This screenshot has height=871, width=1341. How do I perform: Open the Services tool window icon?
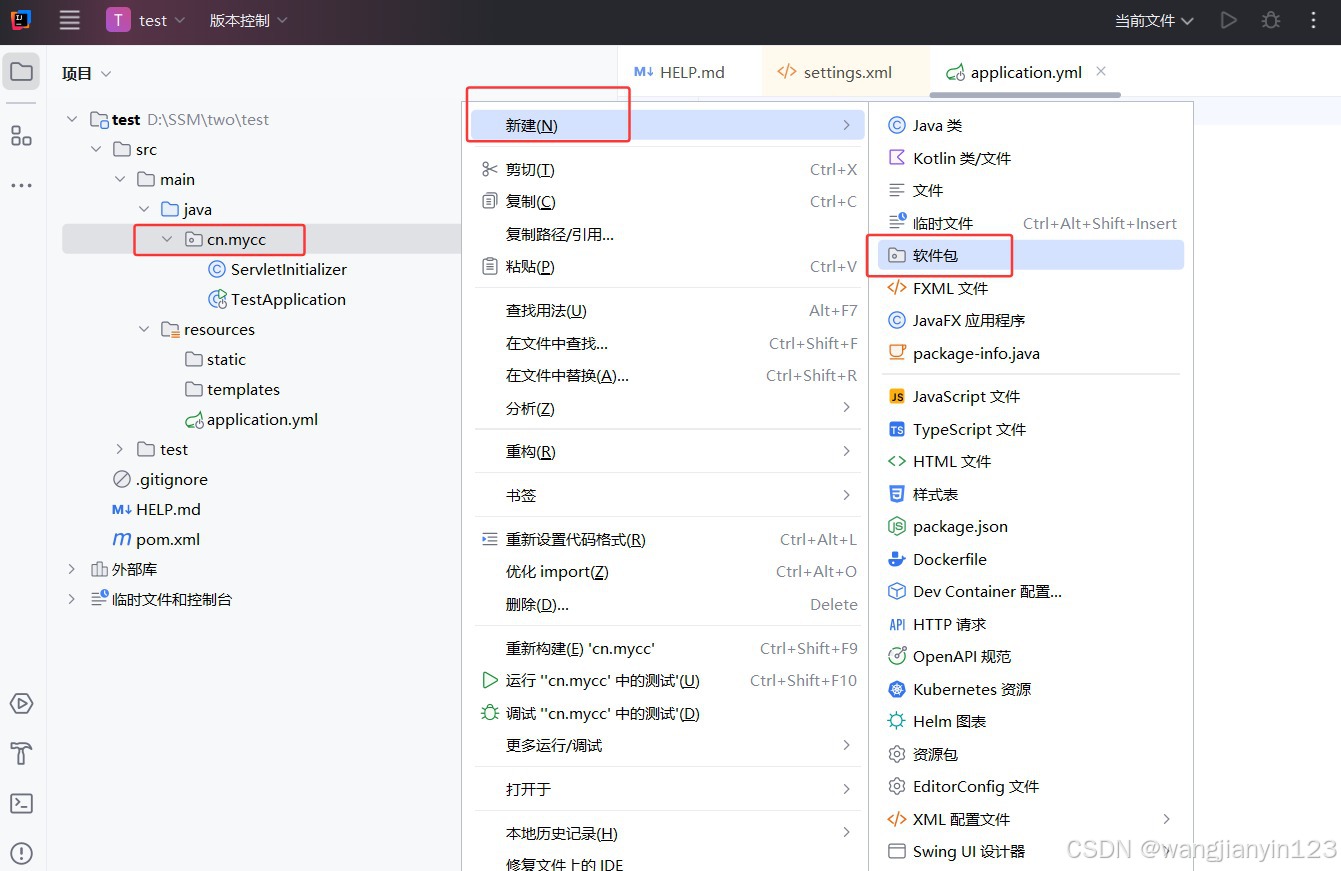(21, 704)
